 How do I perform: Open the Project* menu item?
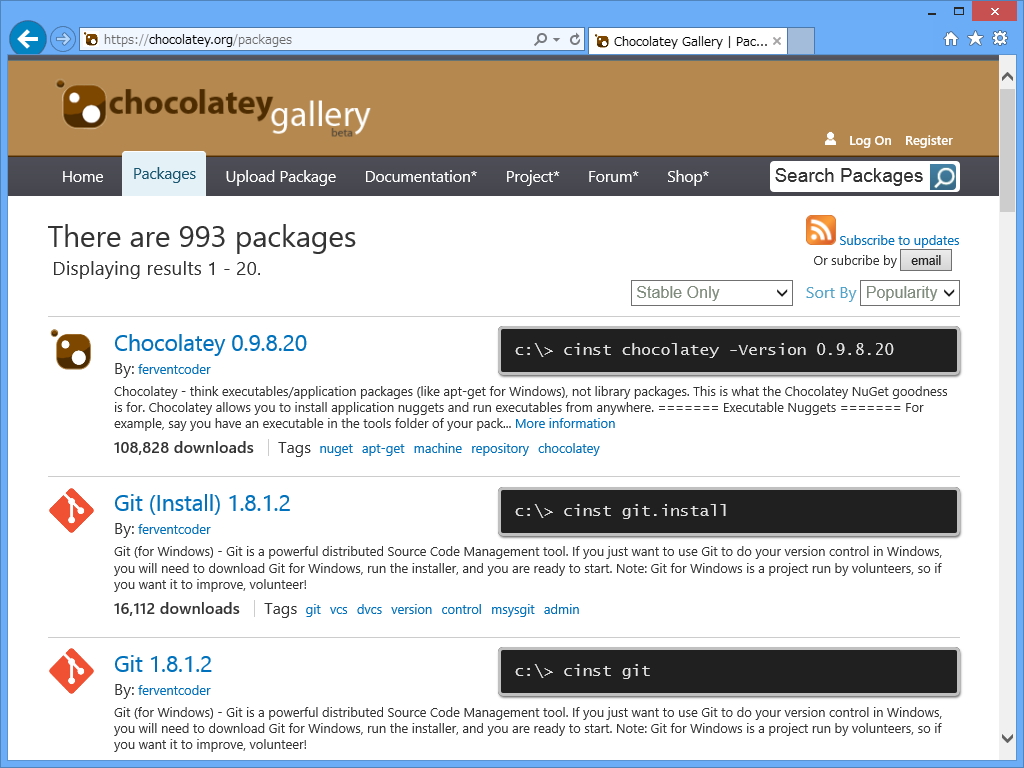click(532, 176)
